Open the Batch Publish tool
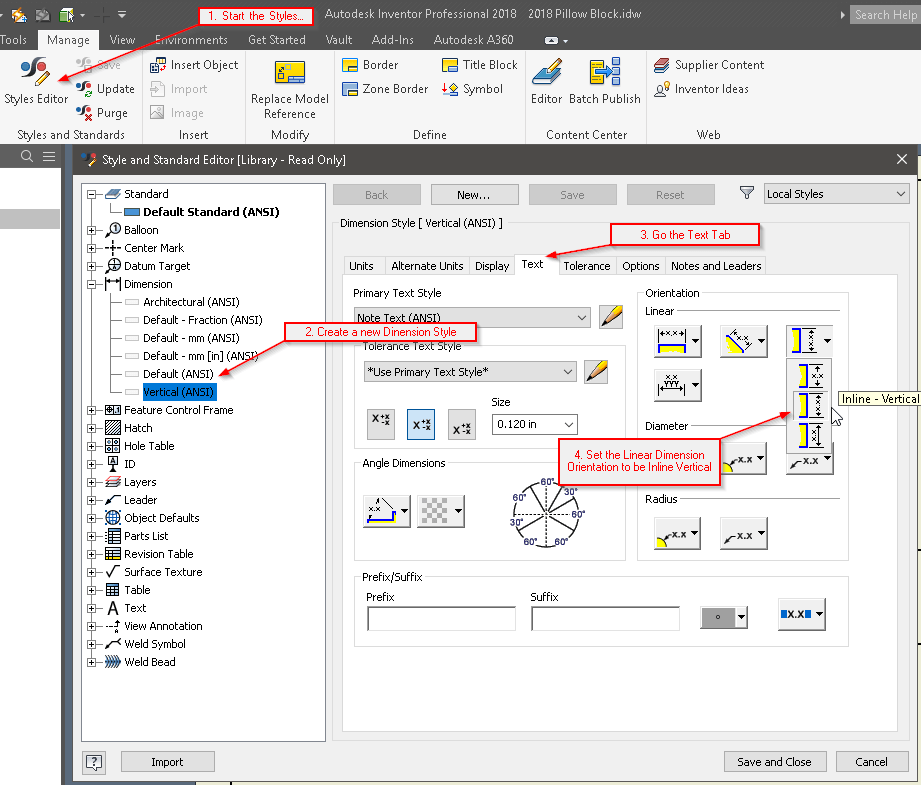 (604, 82)
